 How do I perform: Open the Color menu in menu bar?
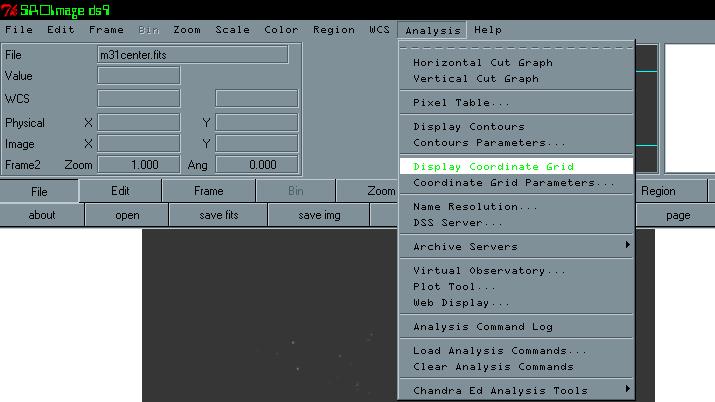coord(281,30)
